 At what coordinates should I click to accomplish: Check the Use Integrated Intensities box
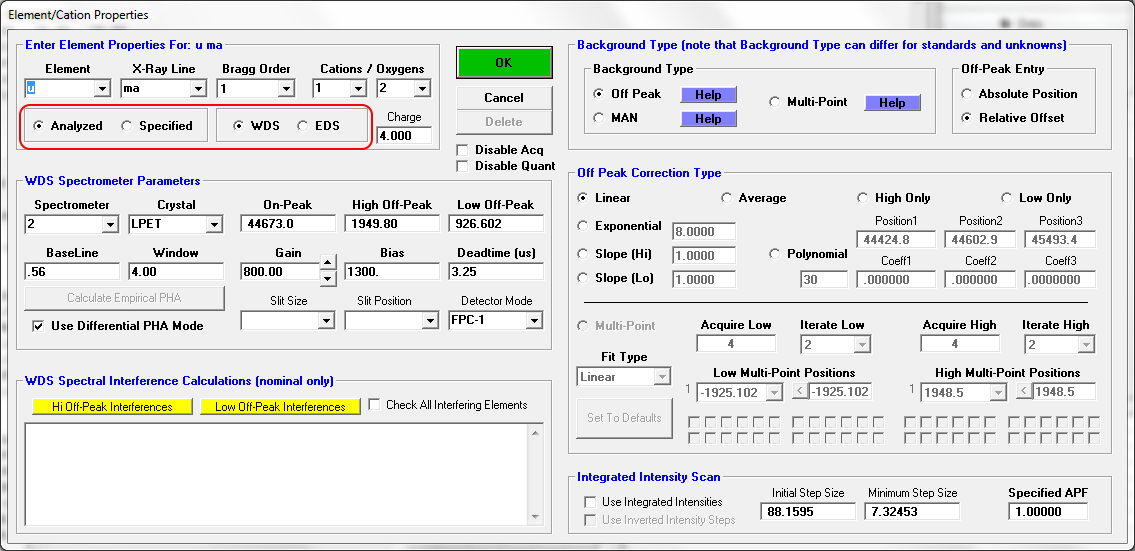(x=590, y=502)
